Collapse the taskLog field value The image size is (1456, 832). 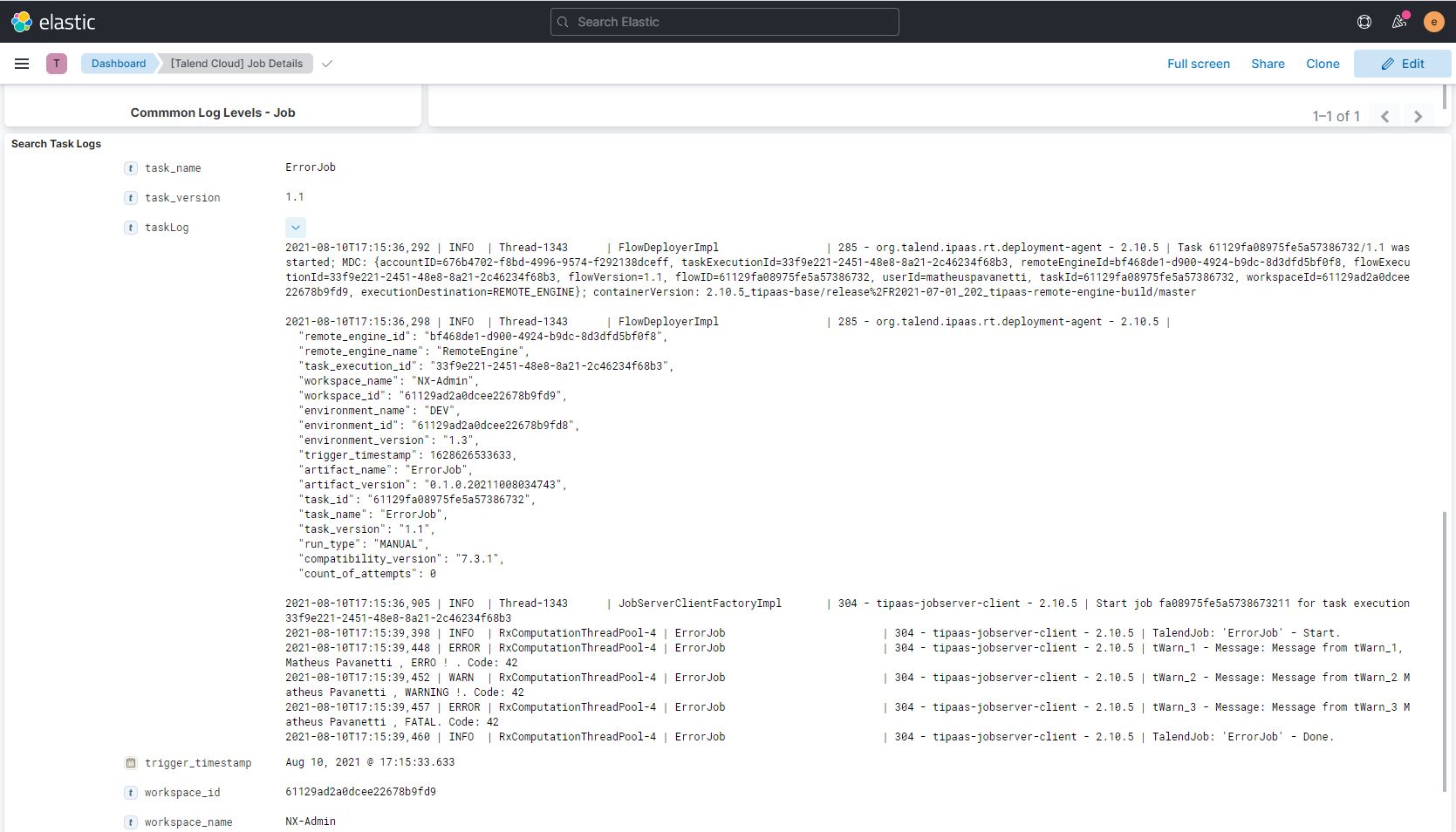[x=296, y=228]
